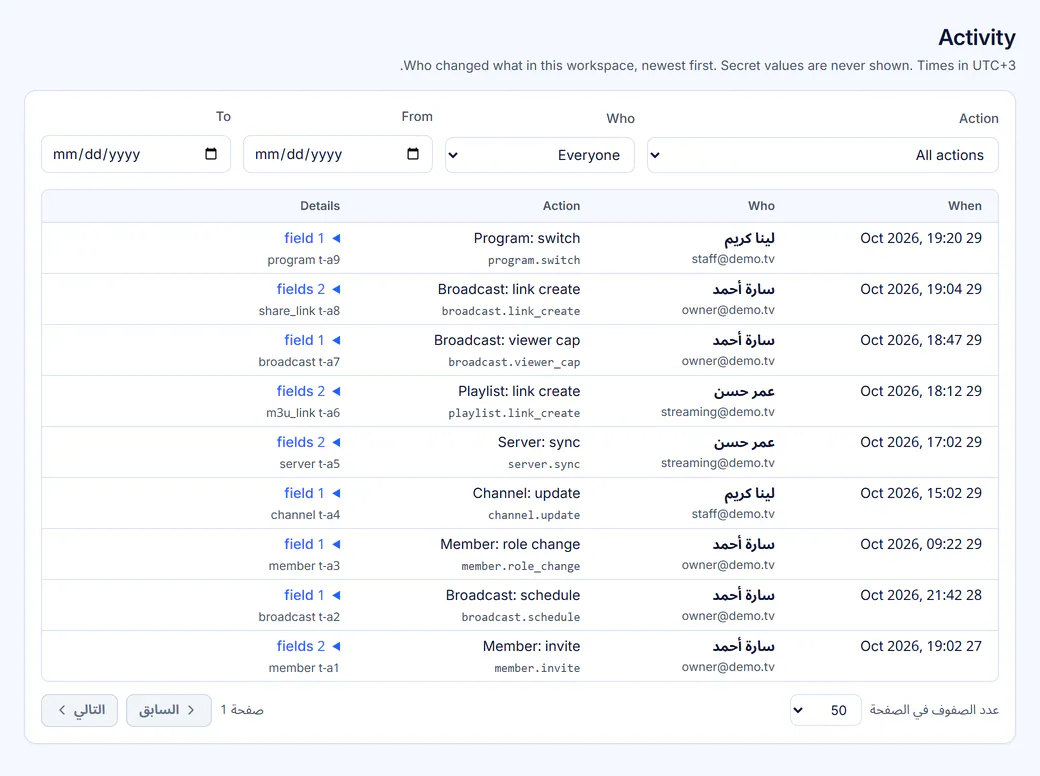Click staff@demo.tv in the Program: switch row
Image resolution: width=1040 pixels, height=776 pixels.
point(733,259)
